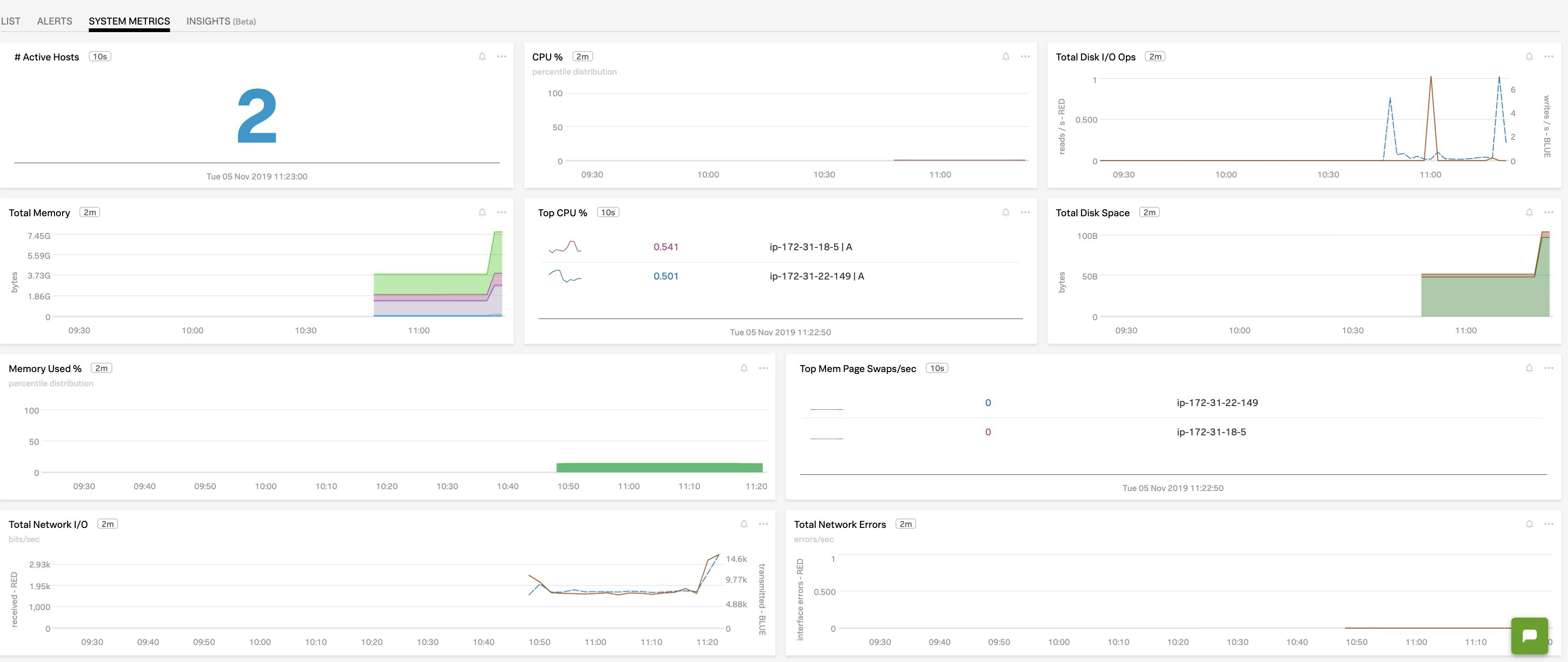Viewport: 1568px width, 662px height.
Task: Click the 2m badge next to CPU %
Action: tap(582, 57)
